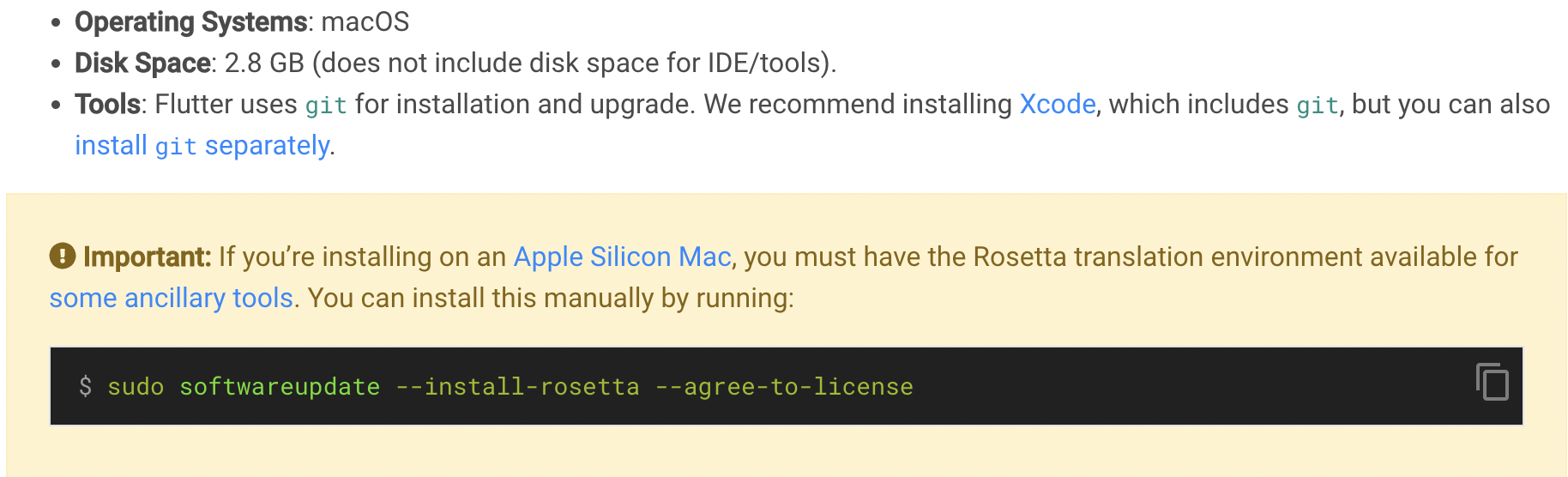Click the bold 'Disk Space' label

point(142,63)
